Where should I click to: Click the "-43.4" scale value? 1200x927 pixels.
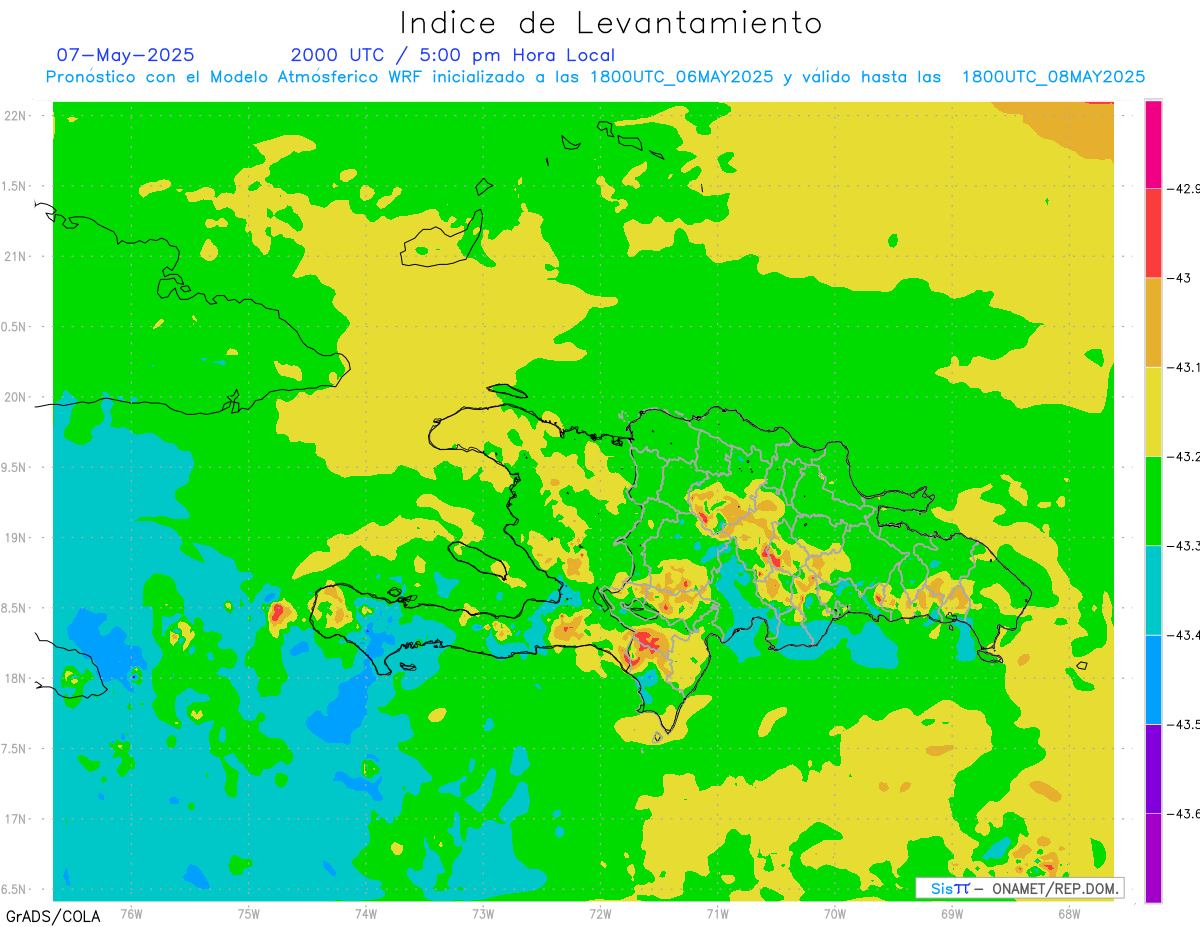(x=1183, y=635)
